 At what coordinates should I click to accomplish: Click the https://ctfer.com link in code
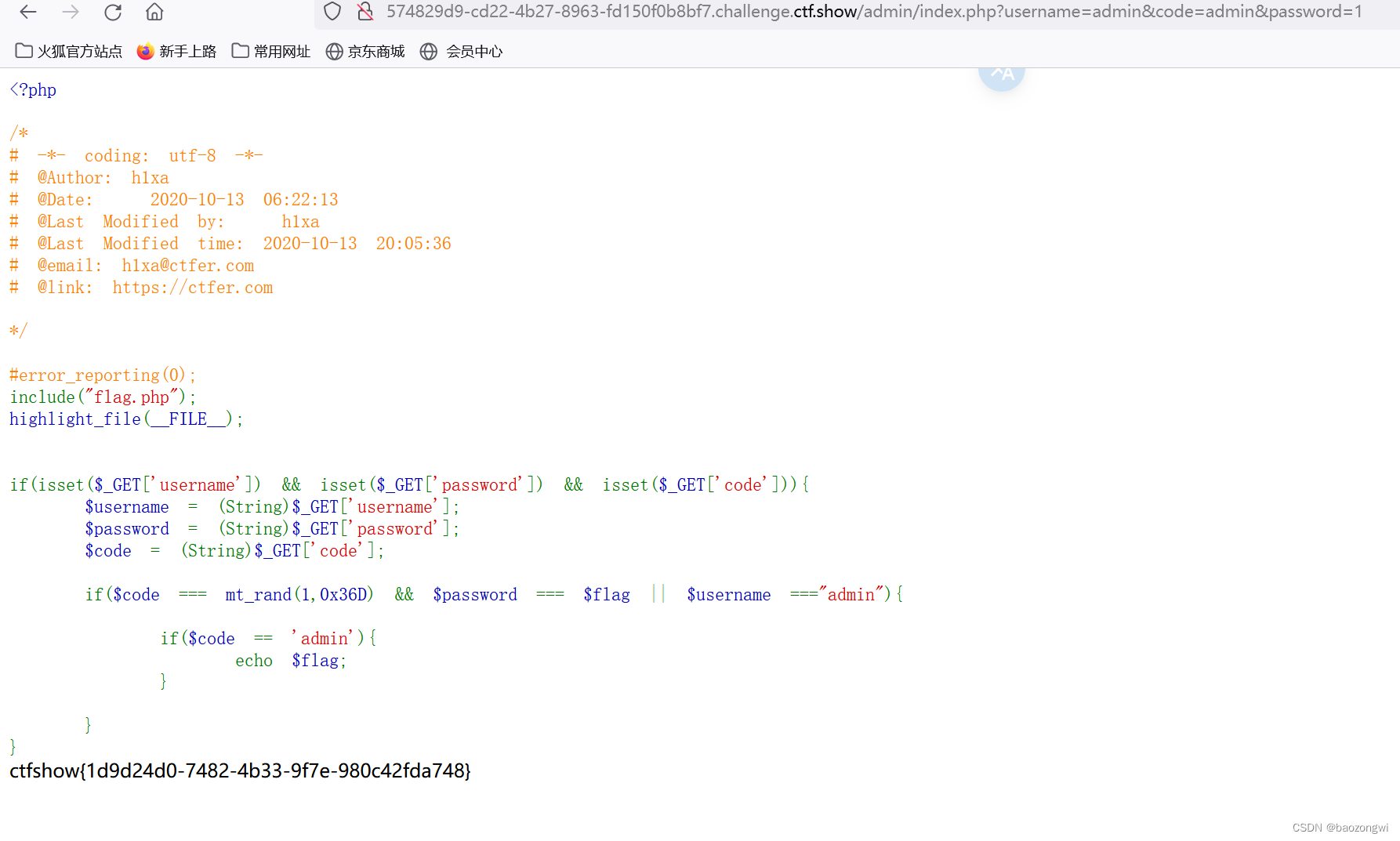pyautogui.click(x=193, y=288)
